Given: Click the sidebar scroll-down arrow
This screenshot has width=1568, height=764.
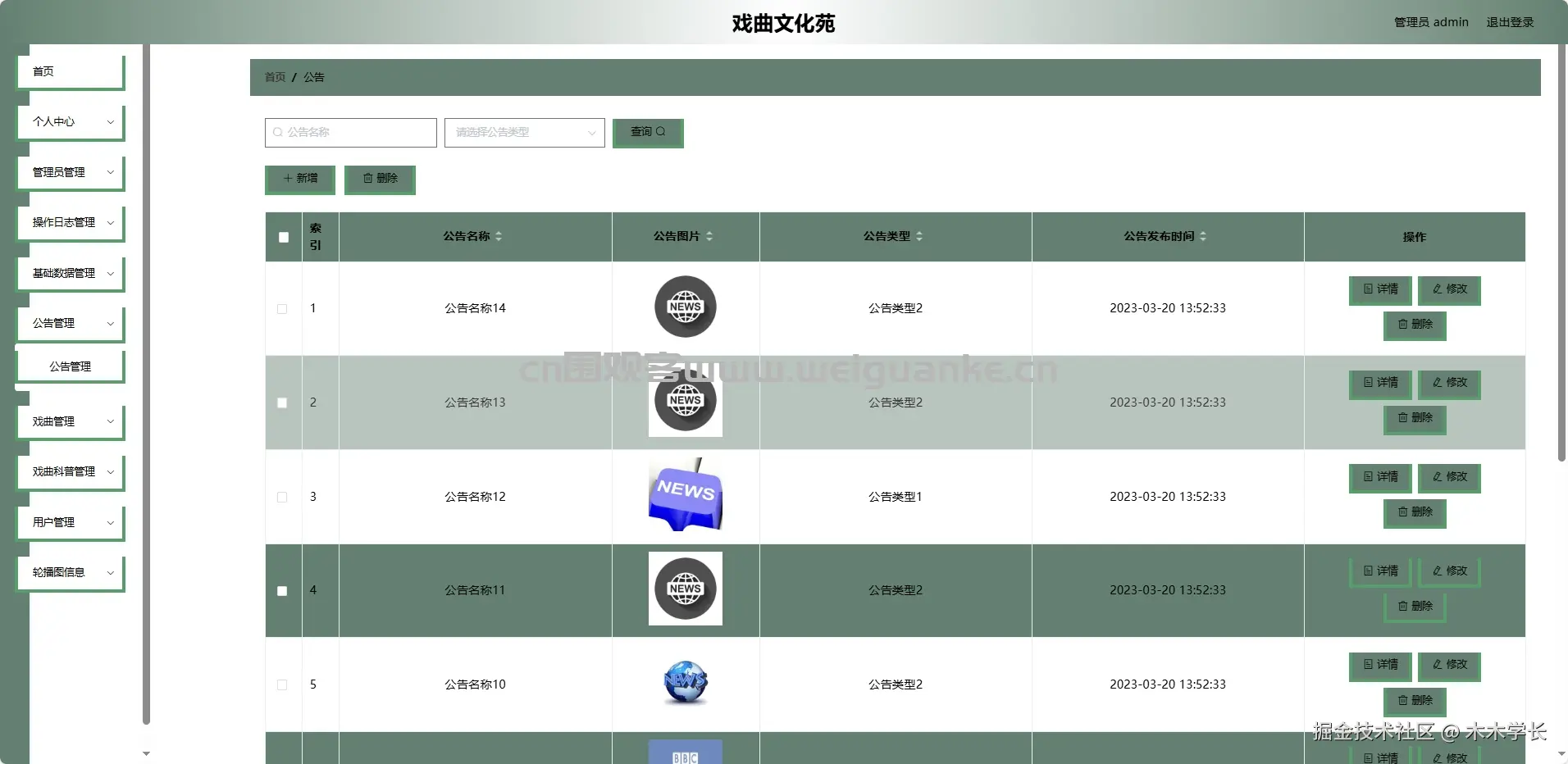Looking at the screenshot, I should pyautogui.click(x=146, y=753).
